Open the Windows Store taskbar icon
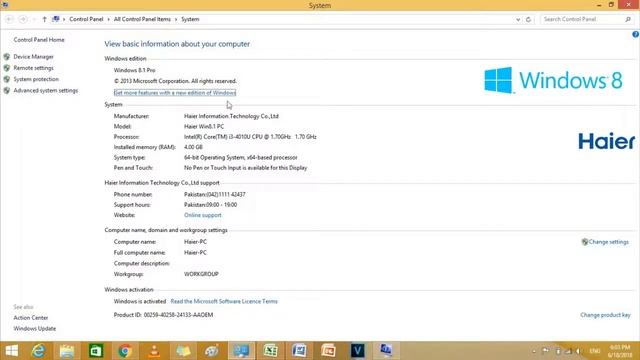Viewport: 640px width, 360px height. click(x=96, y=351)
